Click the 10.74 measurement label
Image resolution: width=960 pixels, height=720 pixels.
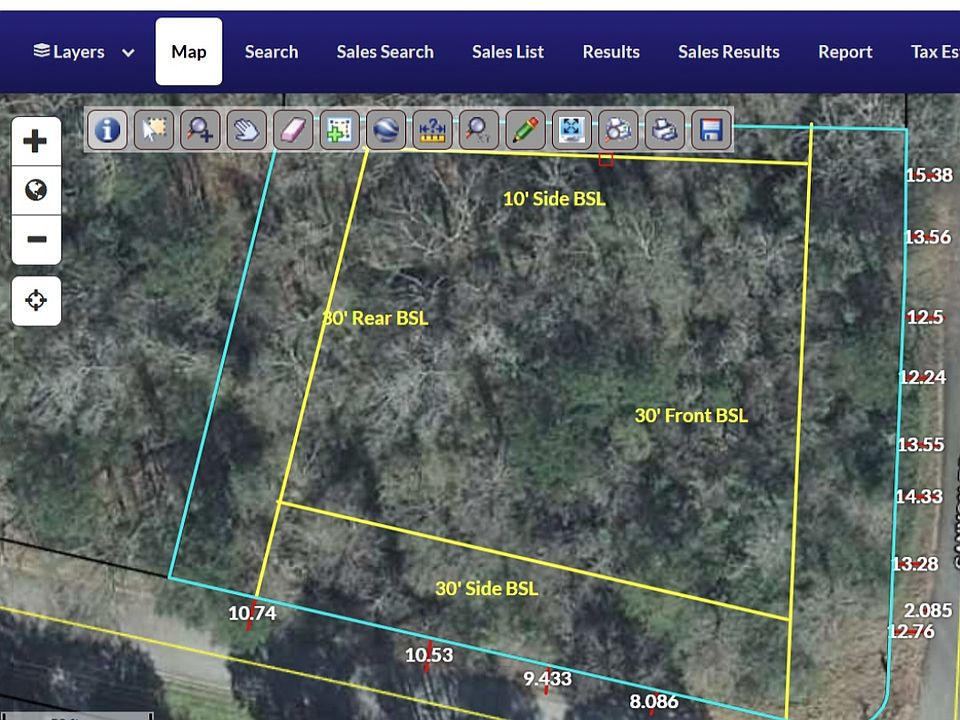(x=252, y=613)
